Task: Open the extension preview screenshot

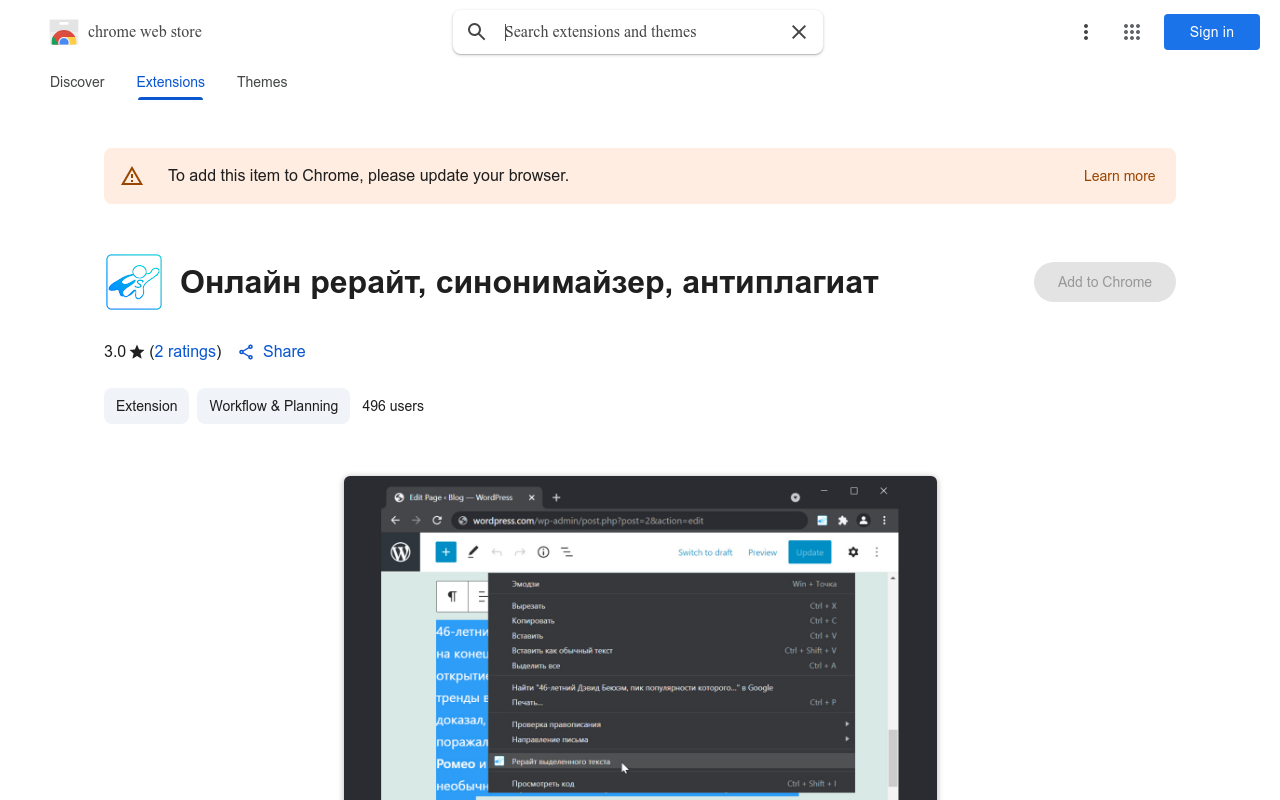Action: [x=640, y=638]
